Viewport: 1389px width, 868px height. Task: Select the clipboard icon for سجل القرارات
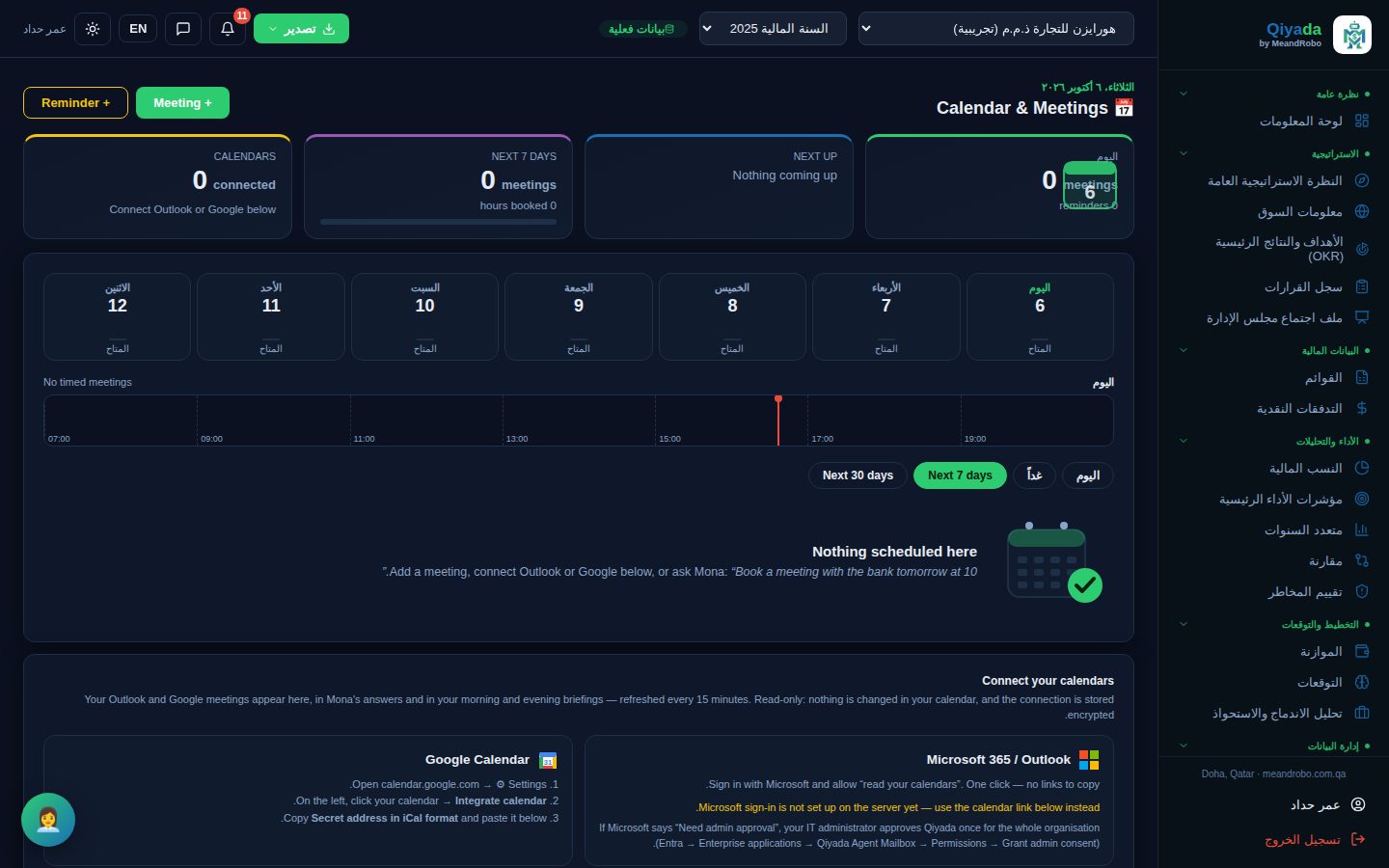coord(1362,286)
